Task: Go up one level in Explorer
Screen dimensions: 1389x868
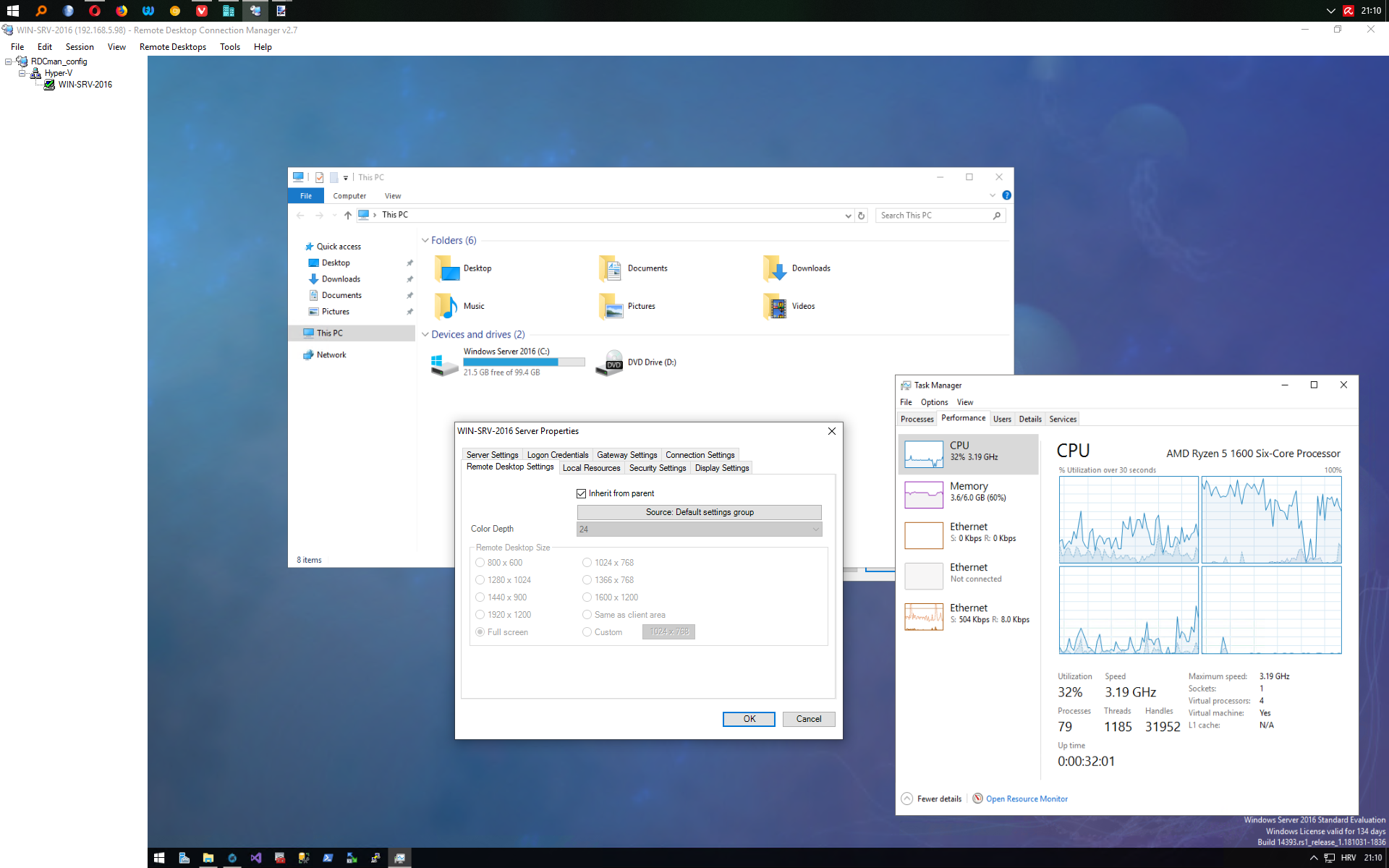Action: (x=348, y=216)
